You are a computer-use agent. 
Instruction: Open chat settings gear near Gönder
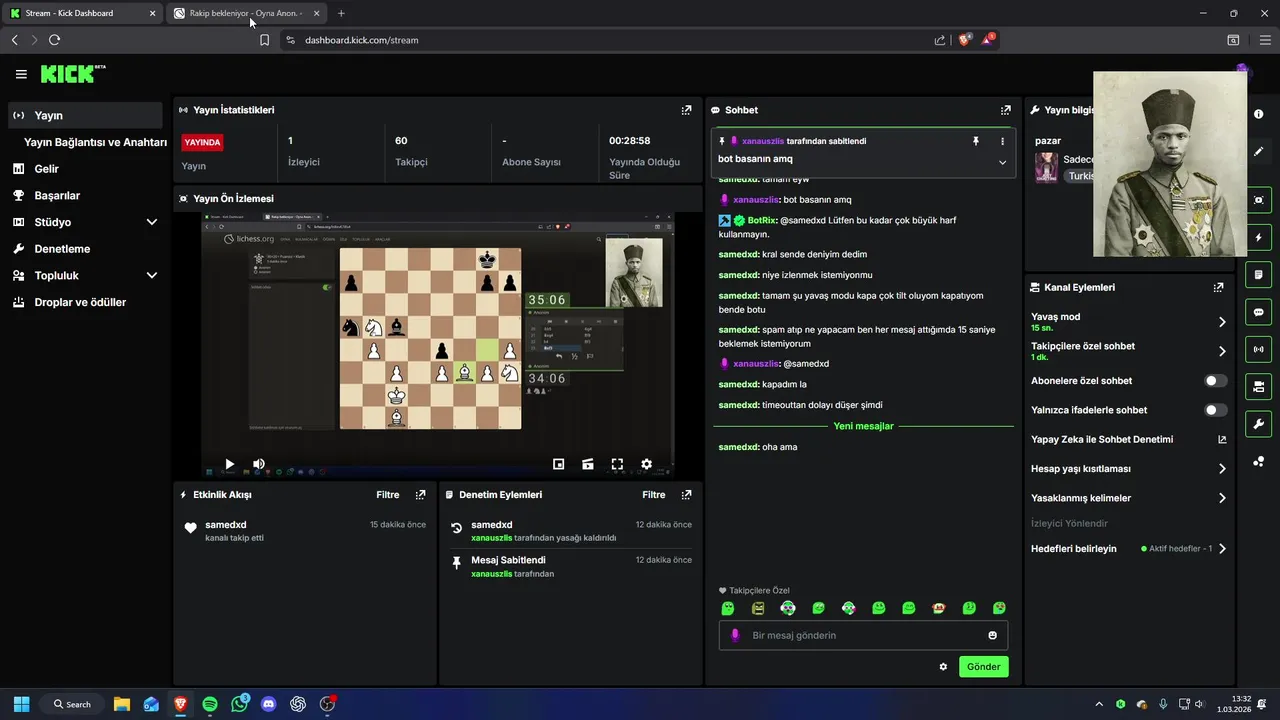point(943,667)
